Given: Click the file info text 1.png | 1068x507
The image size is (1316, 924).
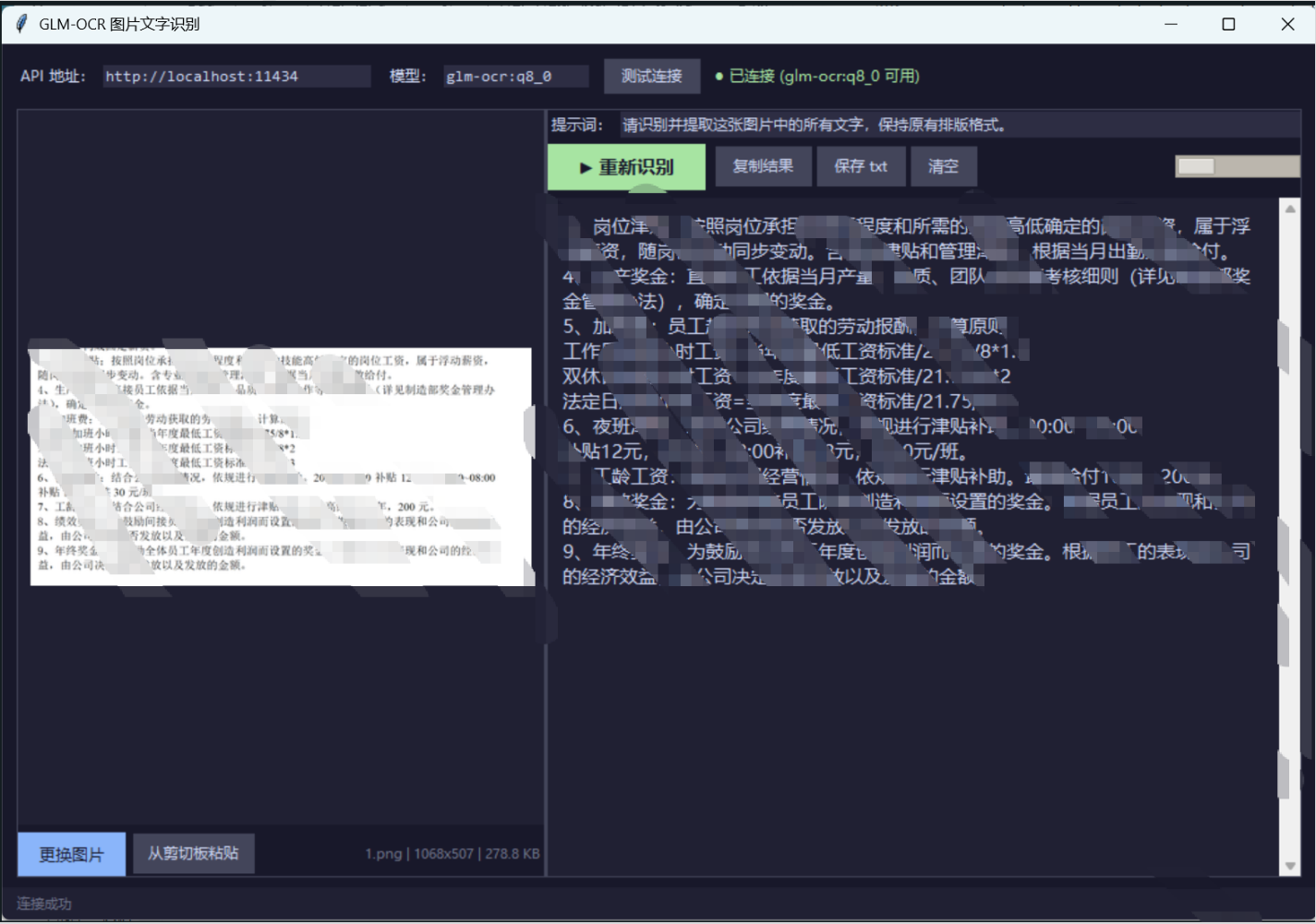Looking at the screenshot, I should [453, 854].
